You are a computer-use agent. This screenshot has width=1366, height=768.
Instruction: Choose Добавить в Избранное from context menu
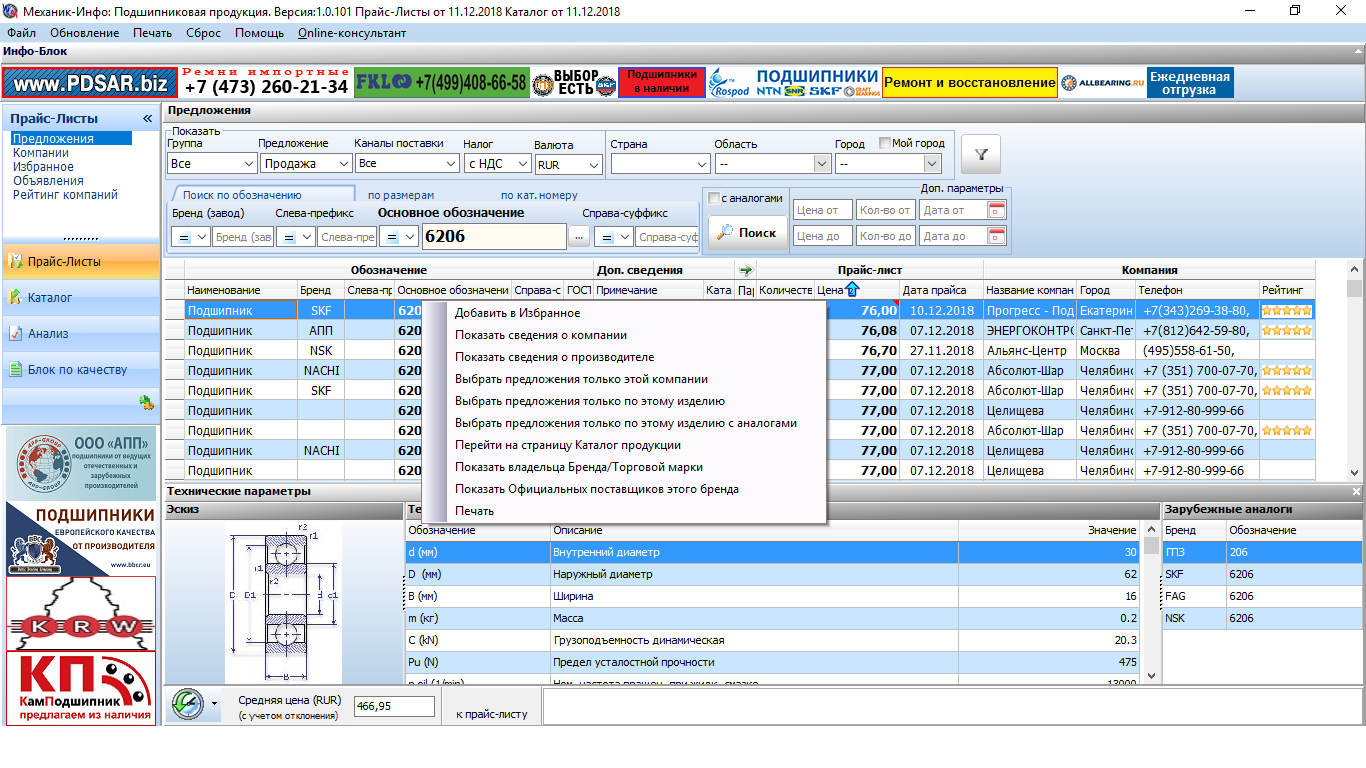(517, 313)
